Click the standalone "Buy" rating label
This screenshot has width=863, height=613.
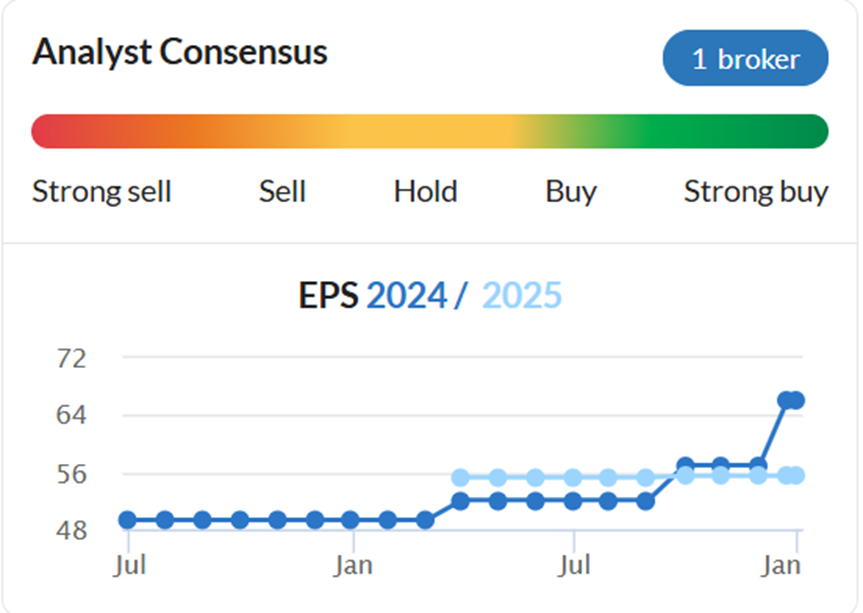pyautogui.click(x=571, y=192)
